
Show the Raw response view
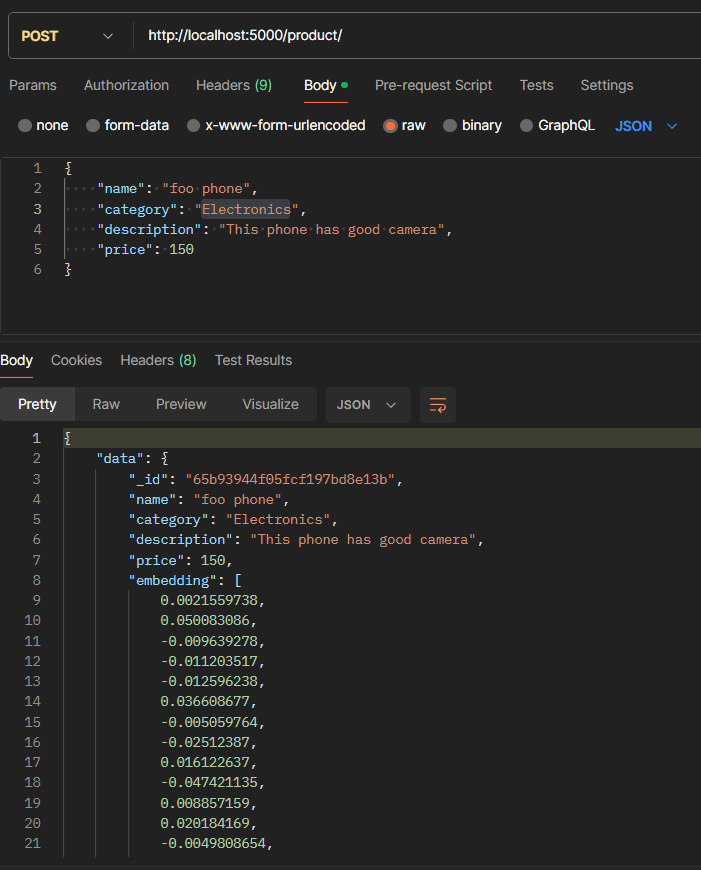pyautogui.click(x=106, y=405)
